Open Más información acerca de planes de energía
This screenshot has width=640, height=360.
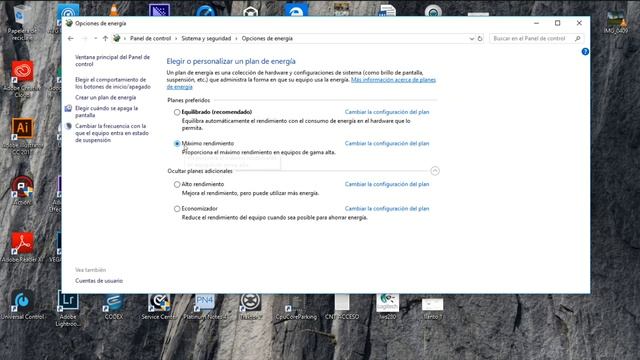pos(301,83)
